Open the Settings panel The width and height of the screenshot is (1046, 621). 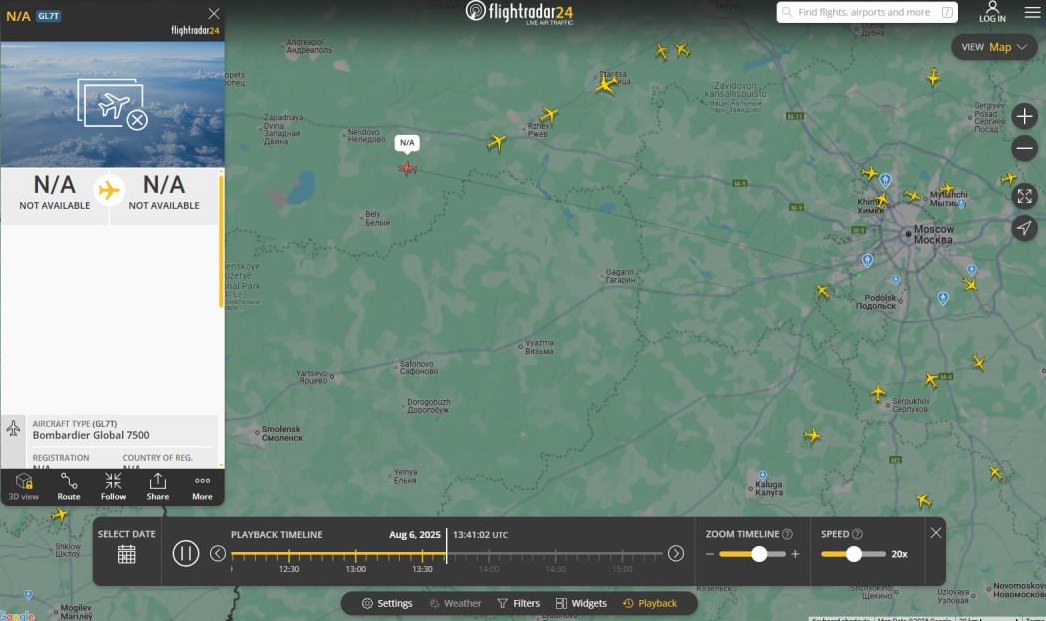(387, 603)
